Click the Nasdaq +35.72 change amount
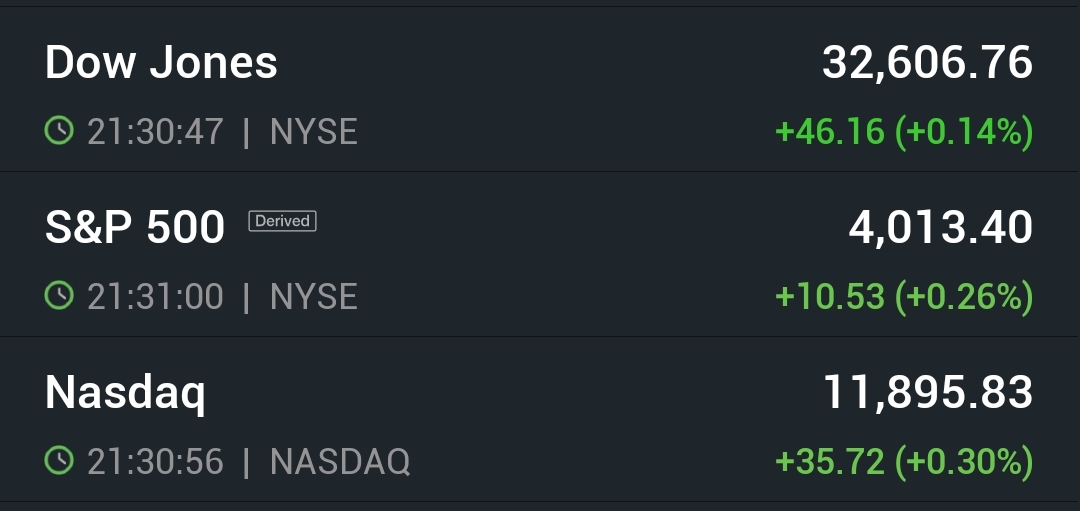Screen dimensions: 1080x511 pyautogui.click(x=829, y=462)
